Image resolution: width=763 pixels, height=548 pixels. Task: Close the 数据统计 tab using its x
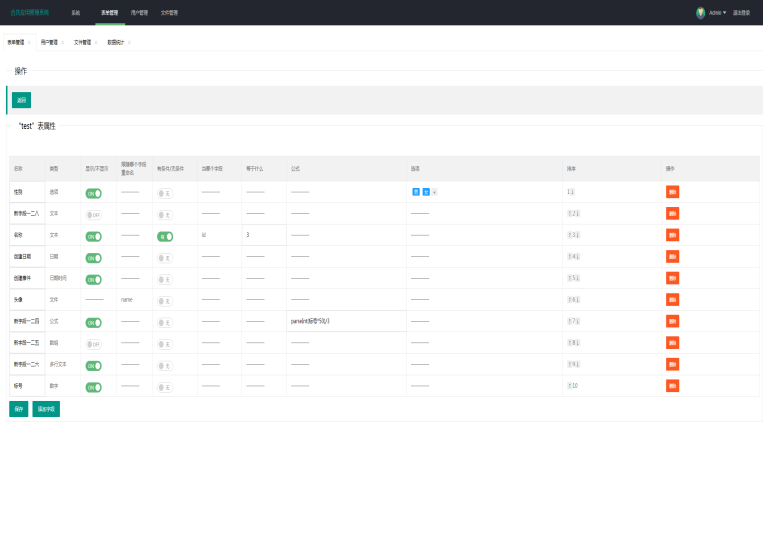(x=129, y=43)
